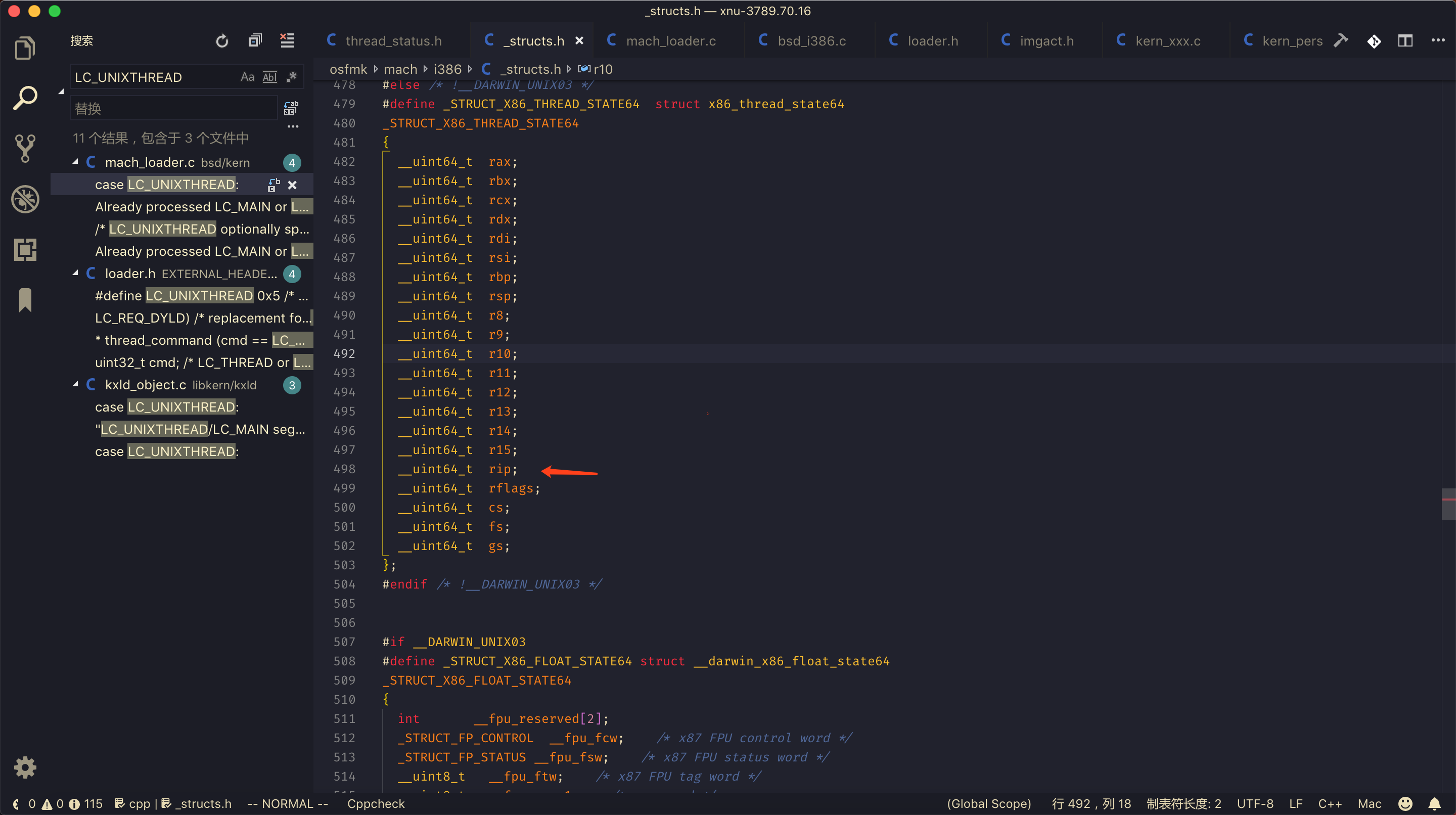Open the Explorer files icon in activity bar

tap(25, 48)
